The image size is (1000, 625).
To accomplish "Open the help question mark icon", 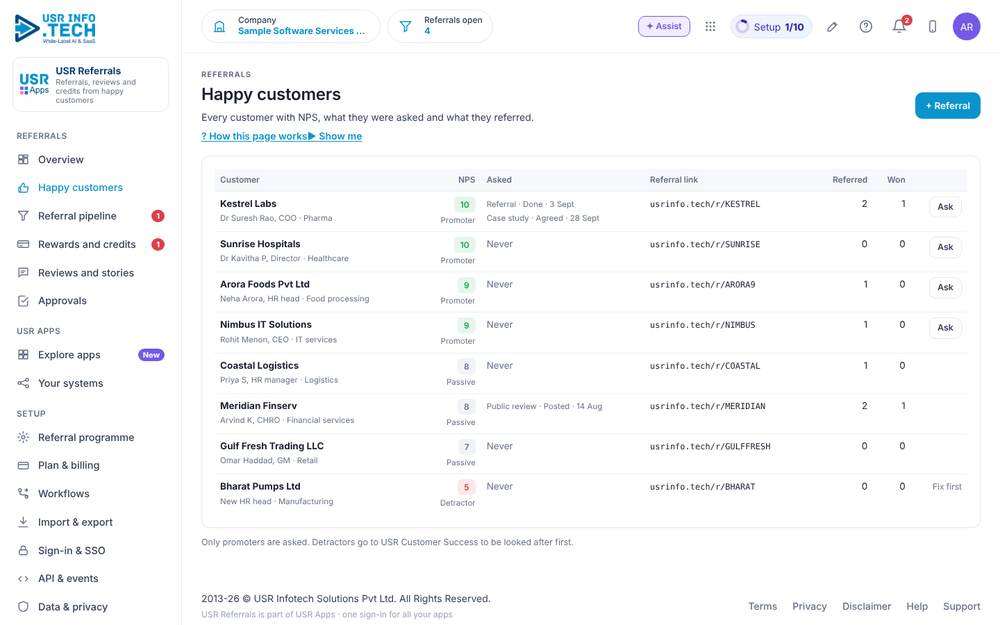I will [865, 26].
